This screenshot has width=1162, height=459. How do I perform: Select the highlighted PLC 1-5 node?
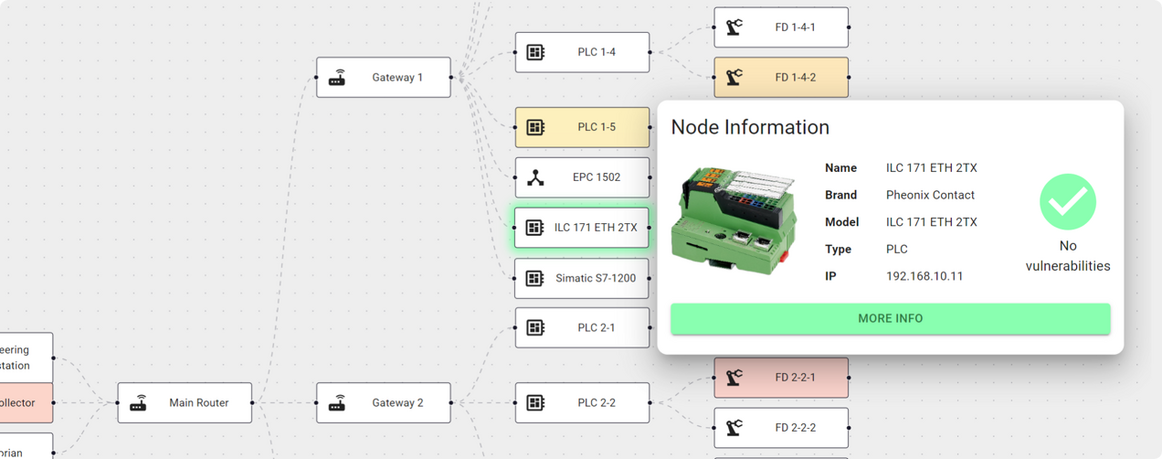point(582,128)
